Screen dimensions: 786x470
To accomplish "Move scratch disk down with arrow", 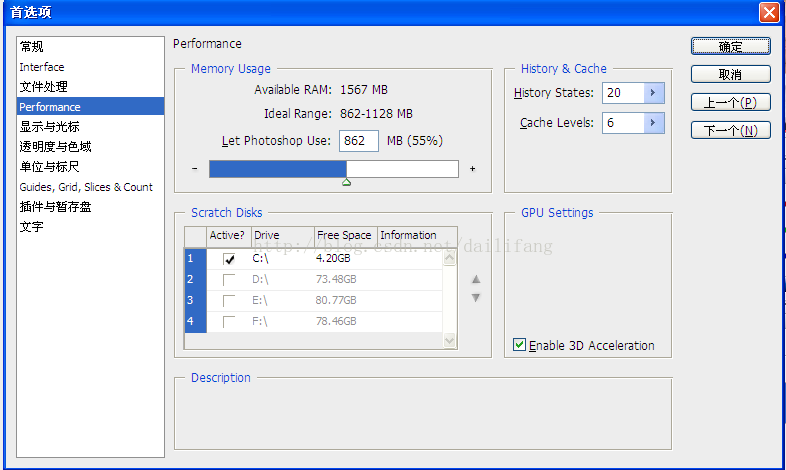I will click(x=476, y=298).
